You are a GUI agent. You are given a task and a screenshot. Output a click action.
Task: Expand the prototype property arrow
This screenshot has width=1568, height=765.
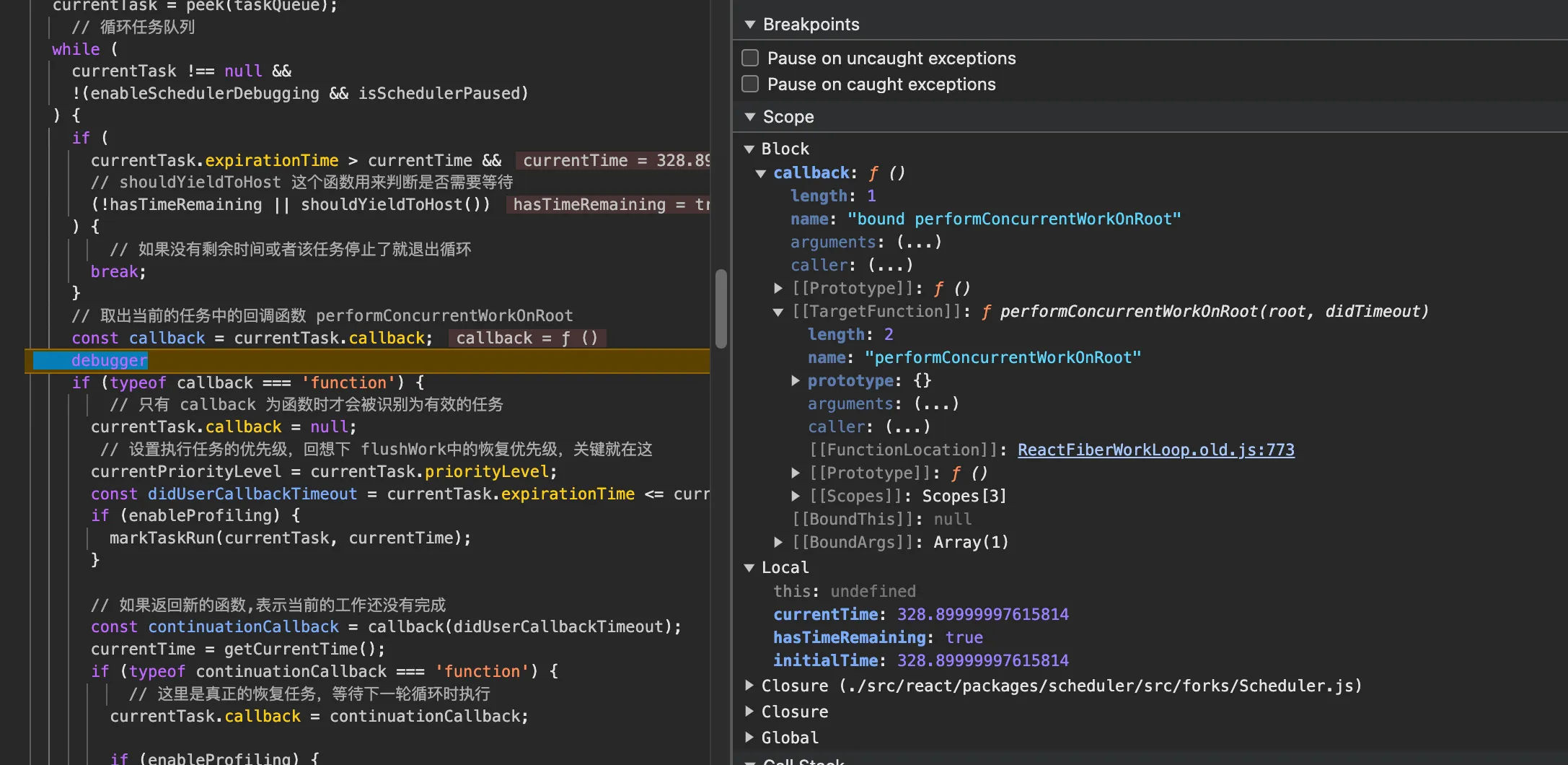click(796, 380)
